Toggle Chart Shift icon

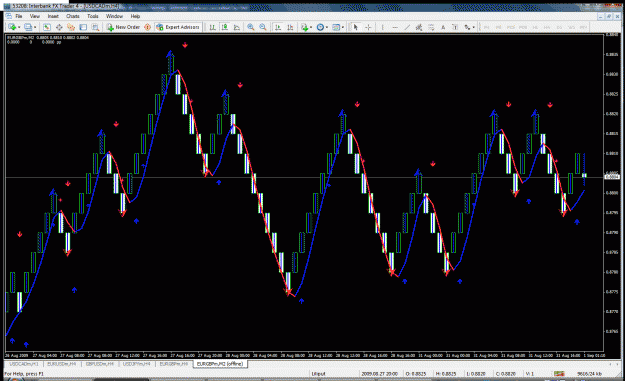290,27
